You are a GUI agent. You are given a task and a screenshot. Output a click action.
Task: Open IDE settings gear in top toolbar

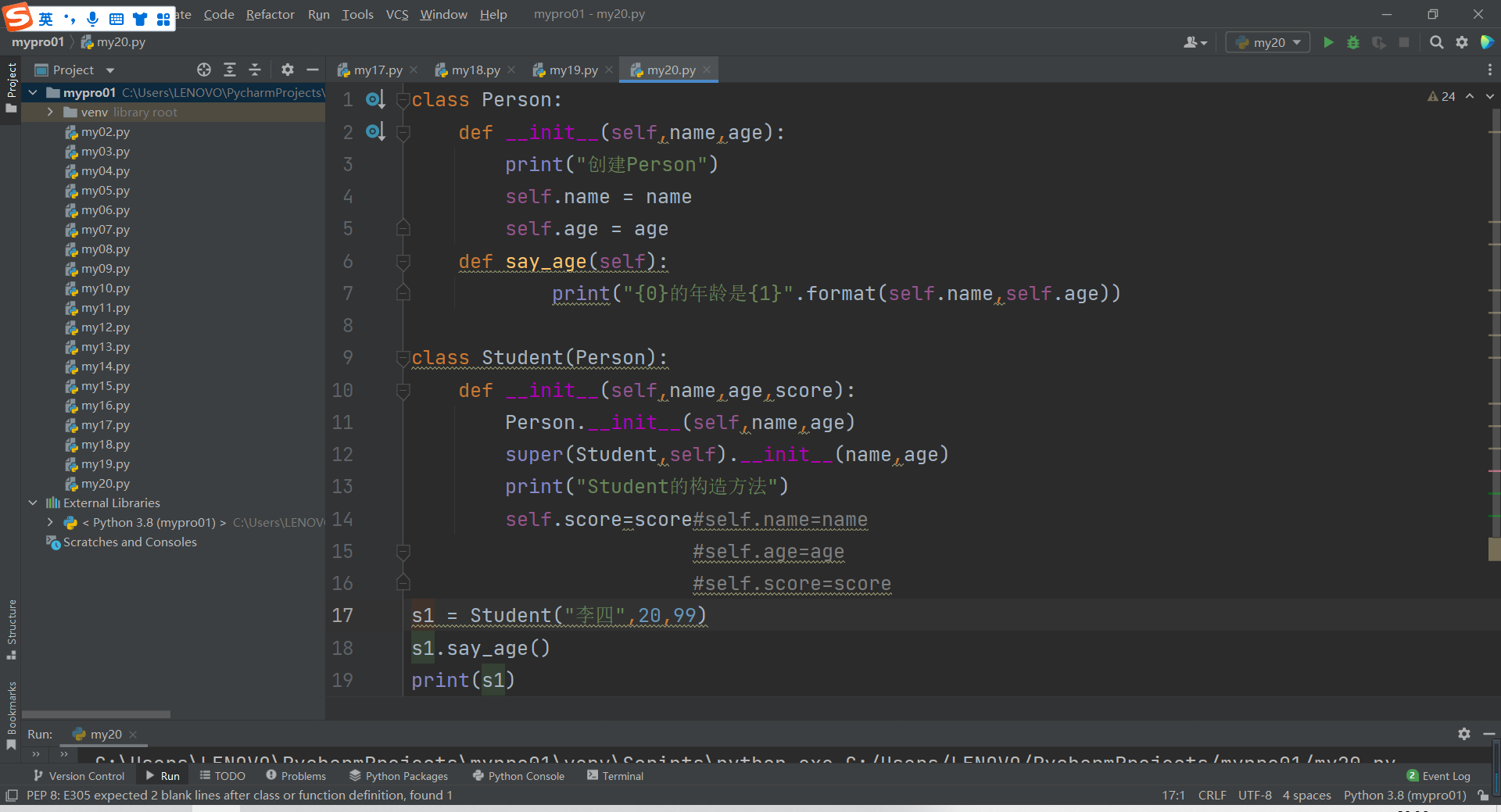(x=1462, y=42)
